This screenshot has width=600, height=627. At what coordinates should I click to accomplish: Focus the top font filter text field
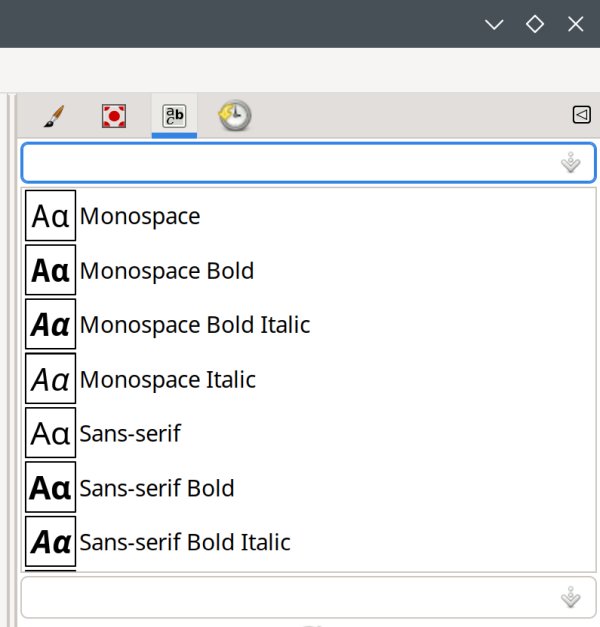coord(290,163)
